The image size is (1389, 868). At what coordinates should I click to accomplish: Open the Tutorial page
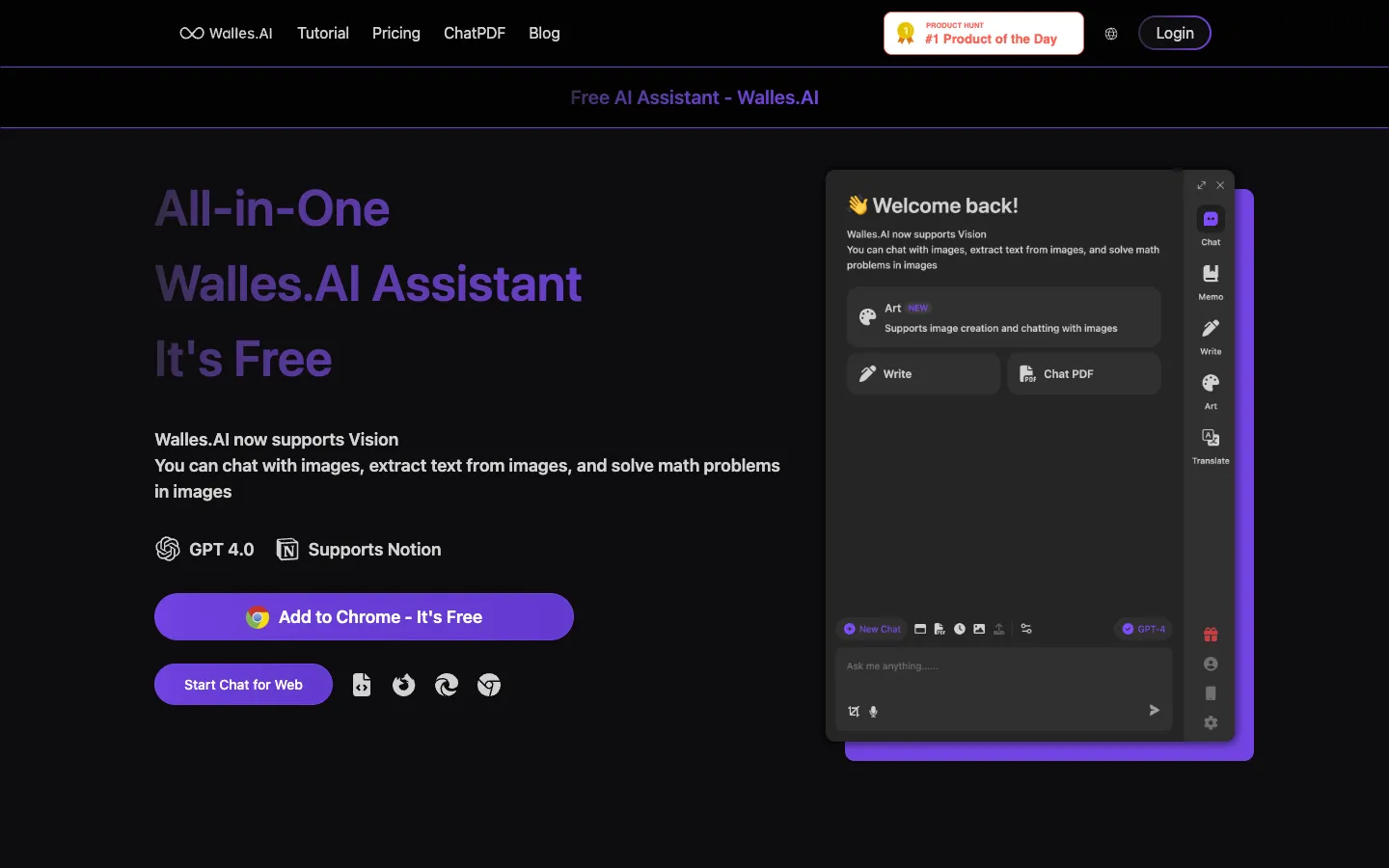(323, 33)
